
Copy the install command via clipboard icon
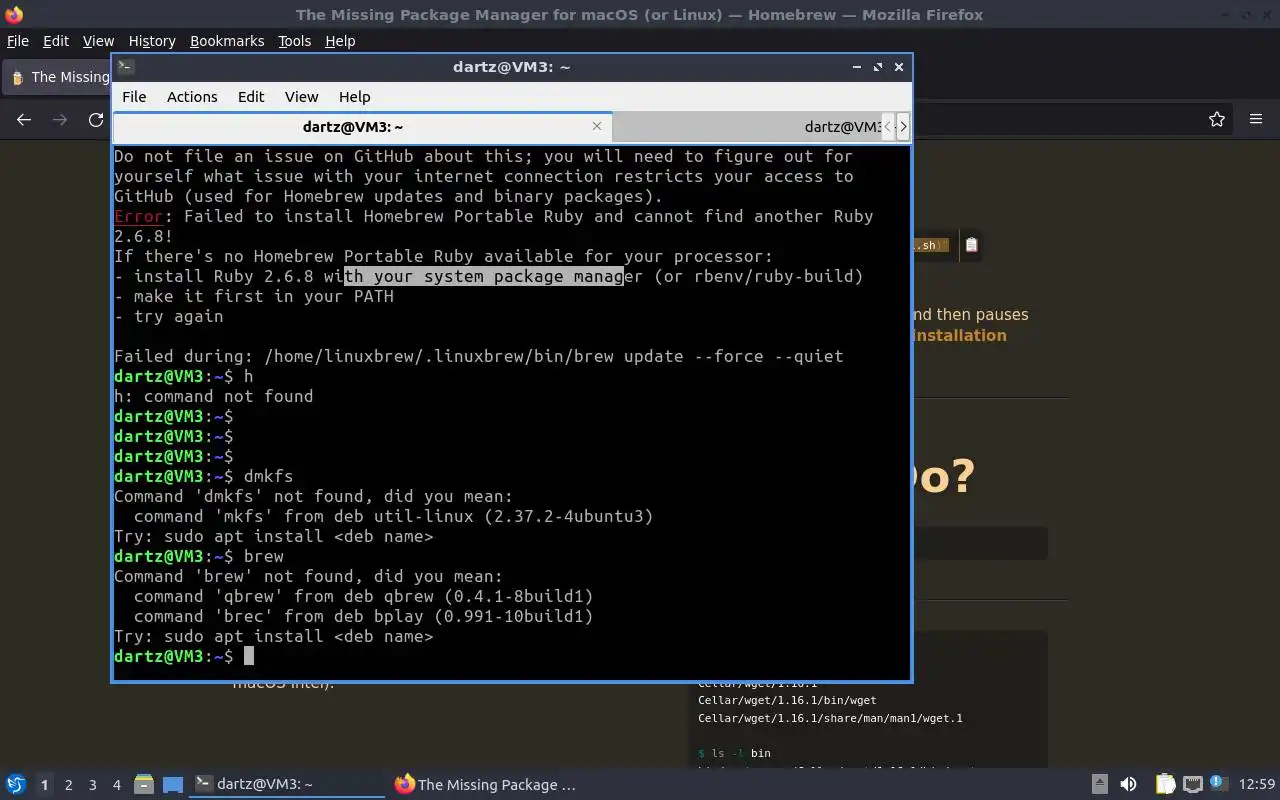coord(971,245)
